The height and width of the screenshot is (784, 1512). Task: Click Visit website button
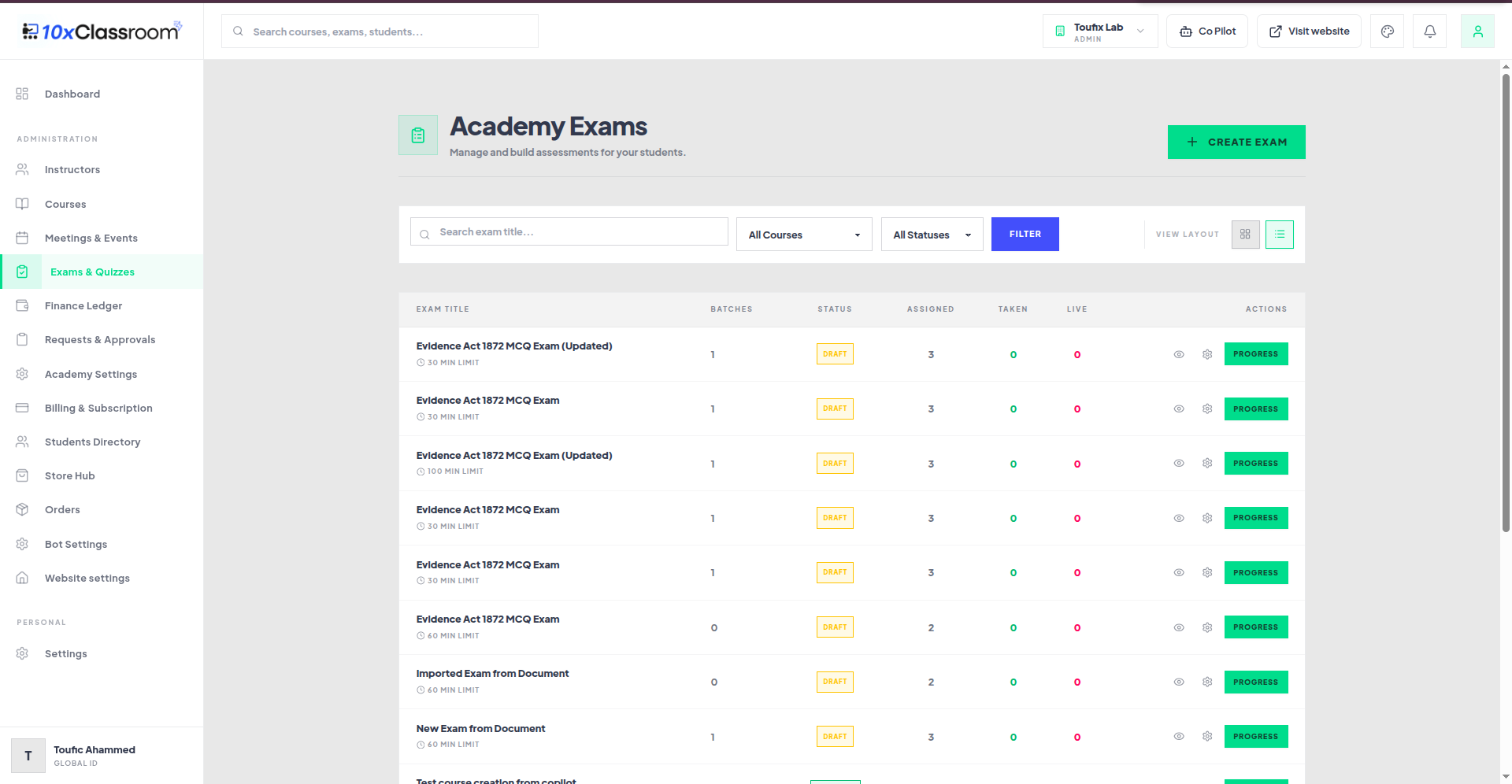point(1309,31)
